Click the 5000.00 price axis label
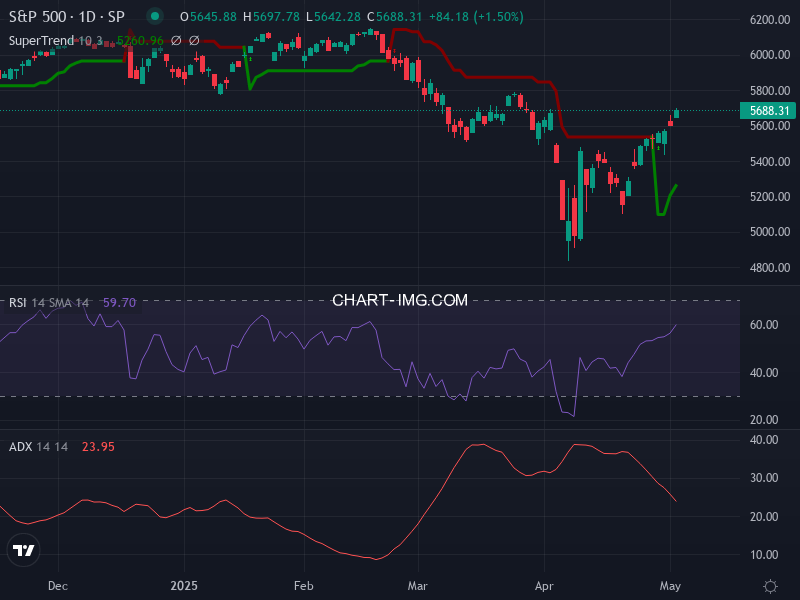 pyautogui.click(x=770, y=232)
